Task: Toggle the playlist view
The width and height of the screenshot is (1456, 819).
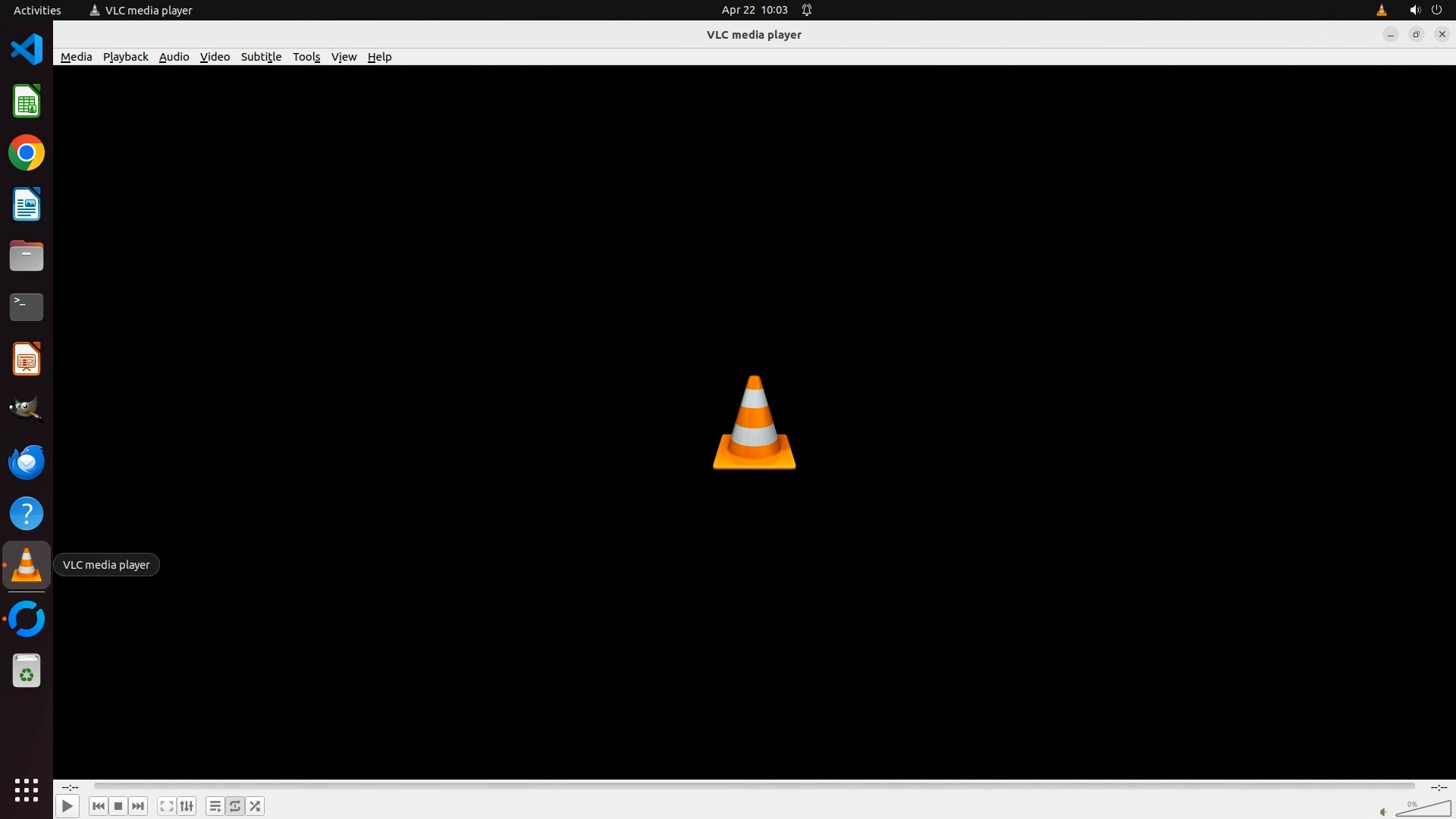Action: 215,806
